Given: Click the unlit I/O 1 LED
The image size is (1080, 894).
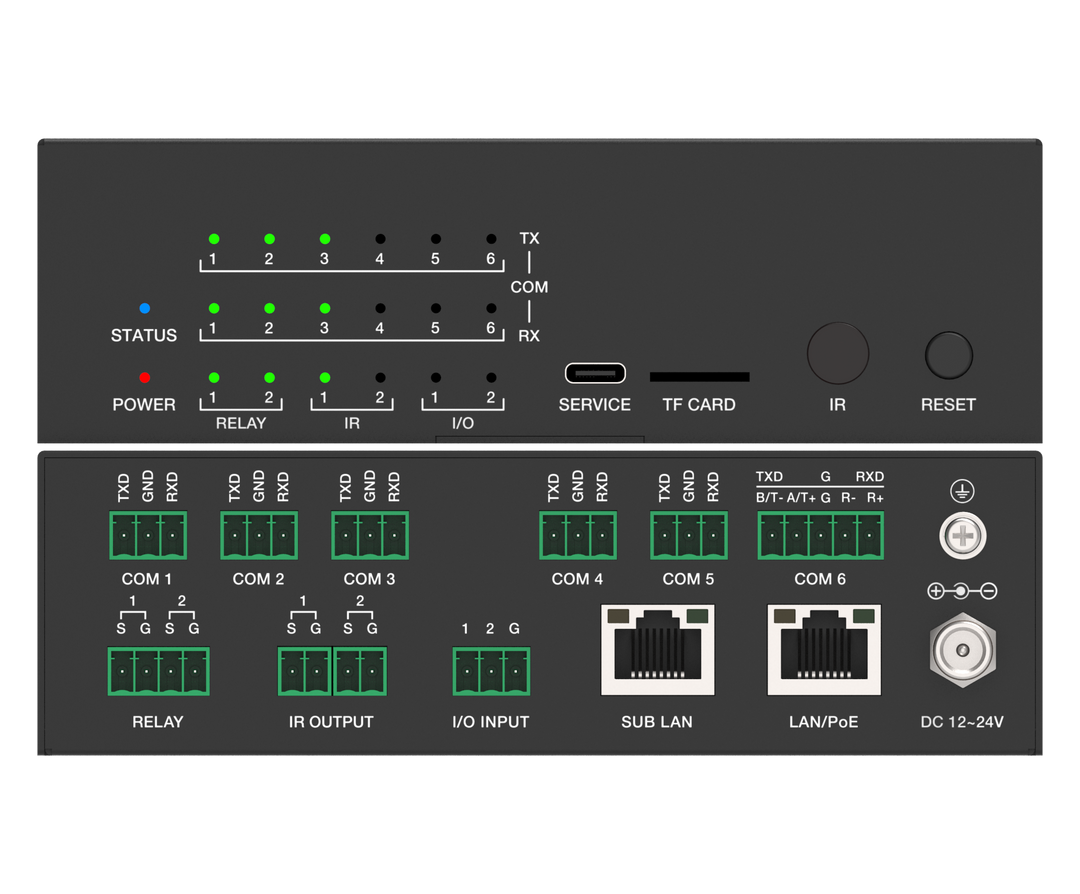Looking at the screenshot, I should coord(436,377).
